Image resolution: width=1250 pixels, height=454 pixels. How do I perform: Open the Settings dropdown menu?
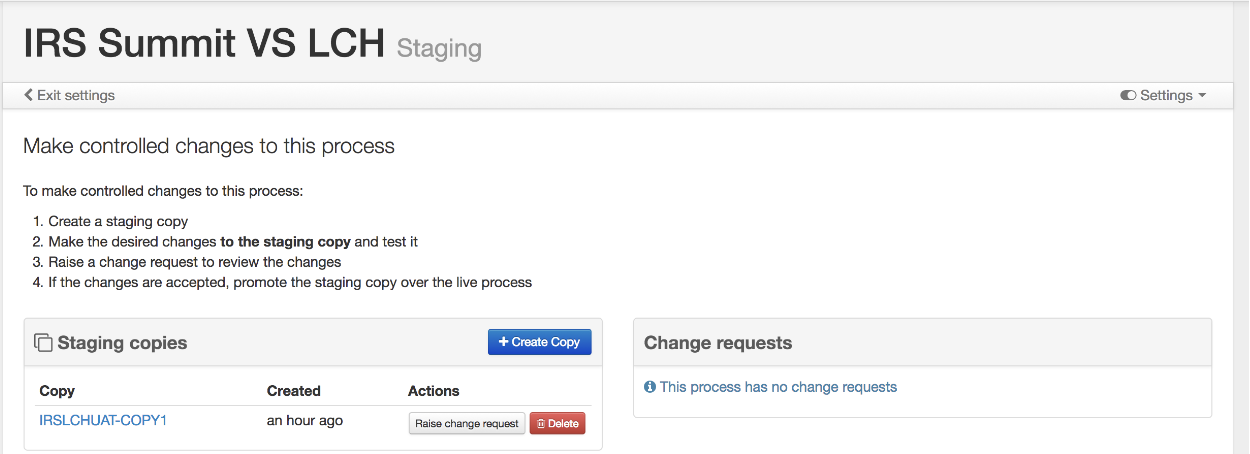(x=1163, y=96)
